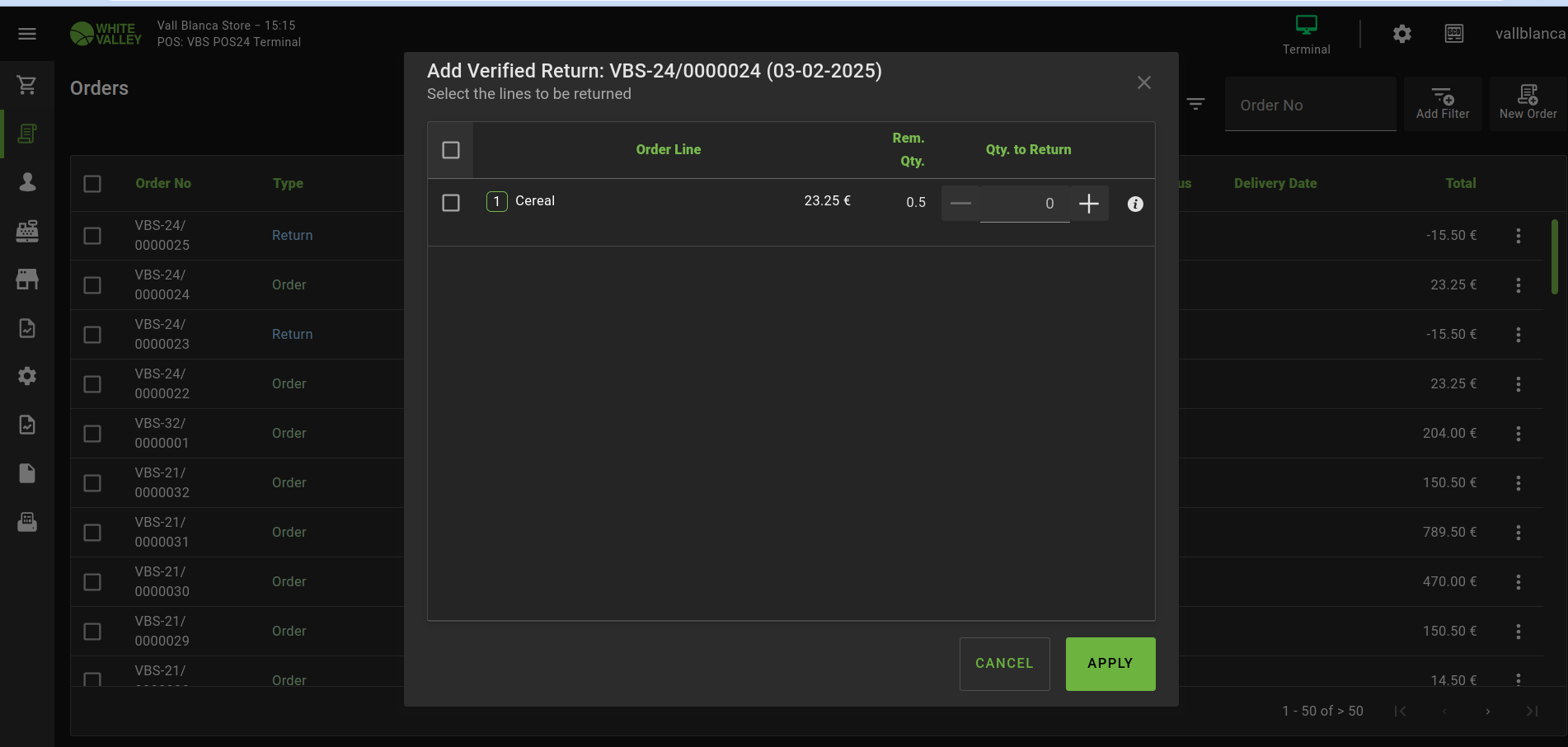Check the VBS-21/0000030 row checkbox
Viewport: 1568px width, 747px height.
(x=92, y=582)
